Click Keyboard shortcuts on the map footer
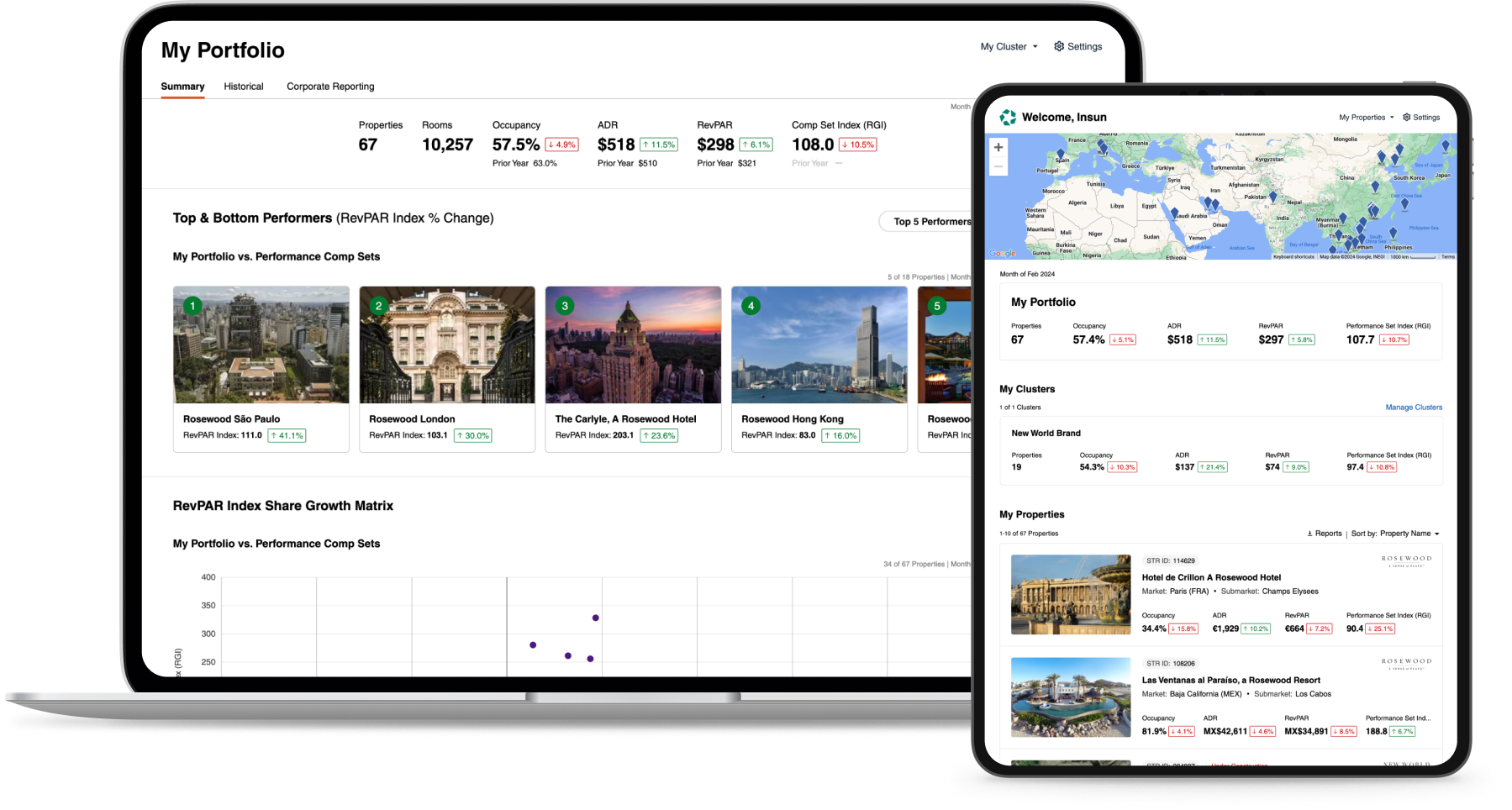The width and height of the screenshot is (1512, 810). coord(1293,257)
